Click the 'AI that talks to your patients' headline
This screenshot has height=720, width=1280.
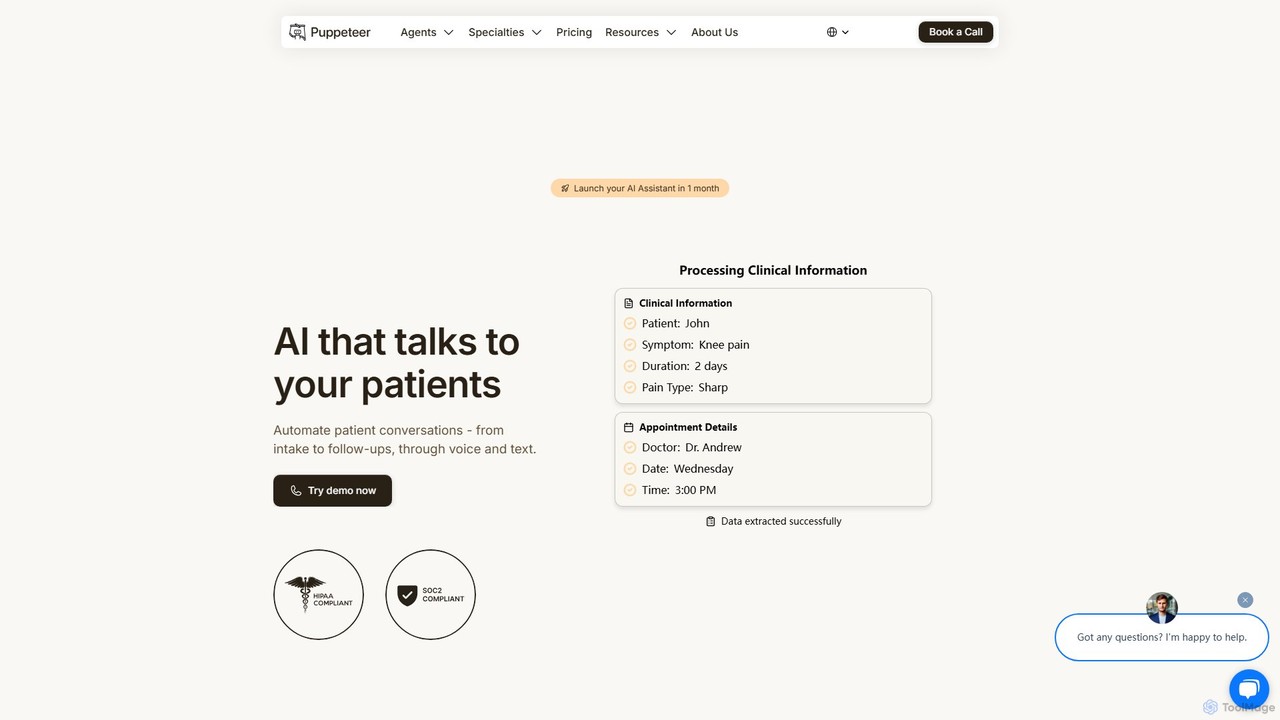point(397,363)
